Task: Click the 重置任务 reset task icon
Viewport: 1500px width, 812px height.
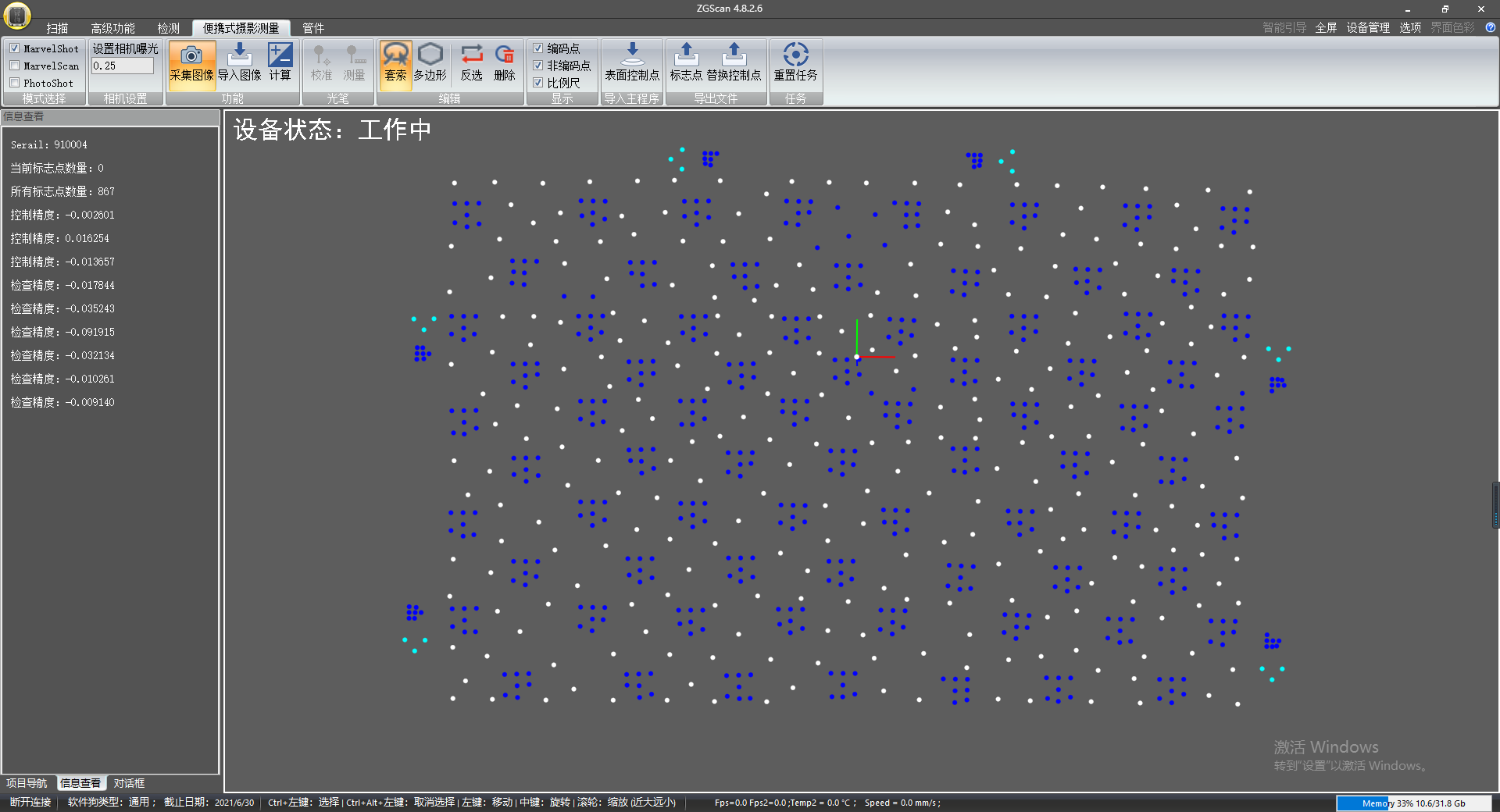Action: pos(795,56)
